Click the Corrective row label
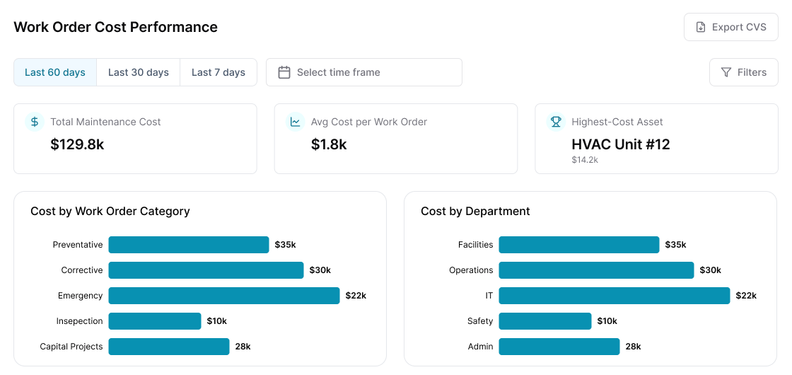This screenshot has width=792, height=375. click(82, 270)
